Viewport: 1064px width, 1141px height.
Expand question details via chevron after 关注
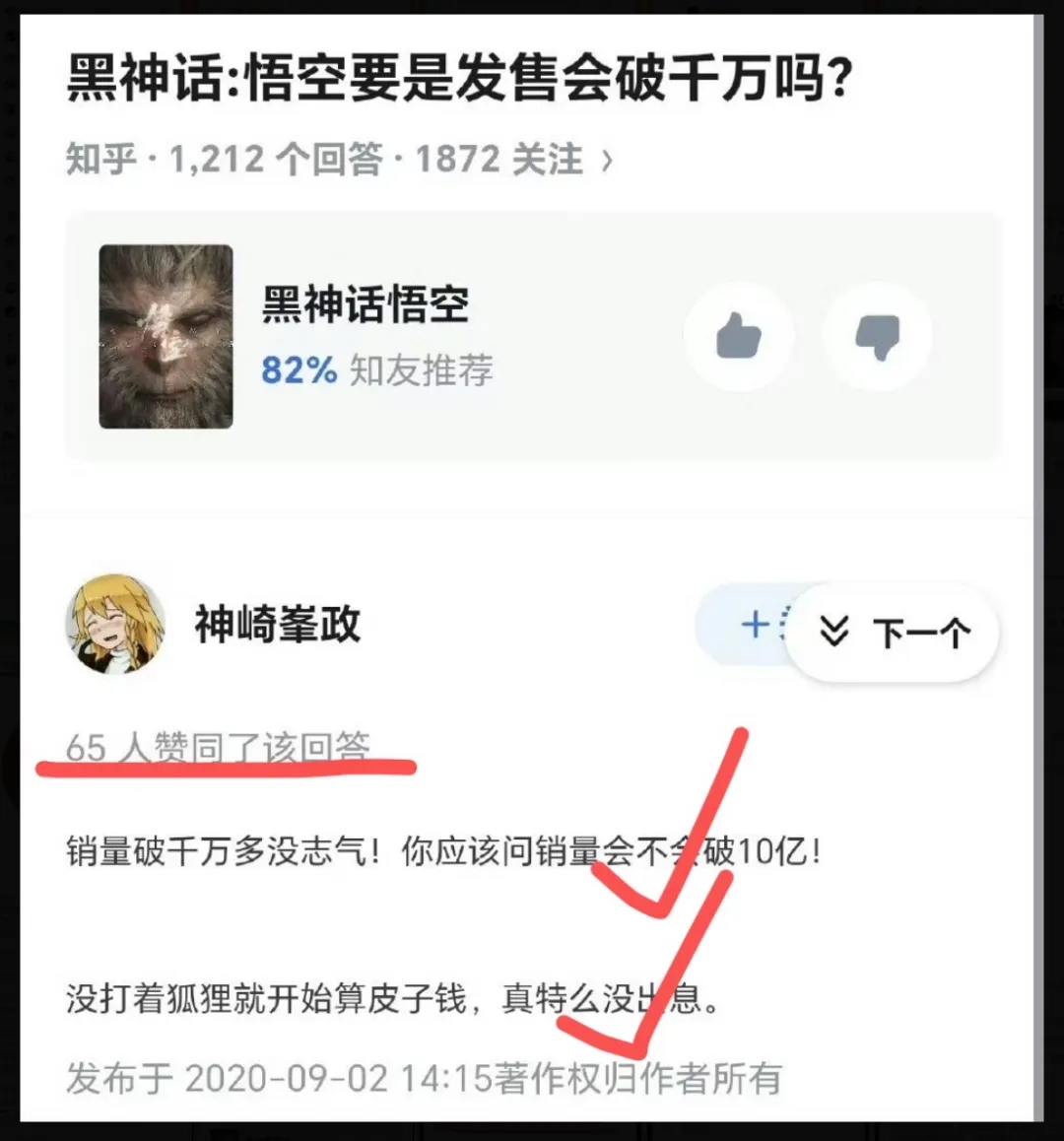pyautogui.click(x=606, y=160)
